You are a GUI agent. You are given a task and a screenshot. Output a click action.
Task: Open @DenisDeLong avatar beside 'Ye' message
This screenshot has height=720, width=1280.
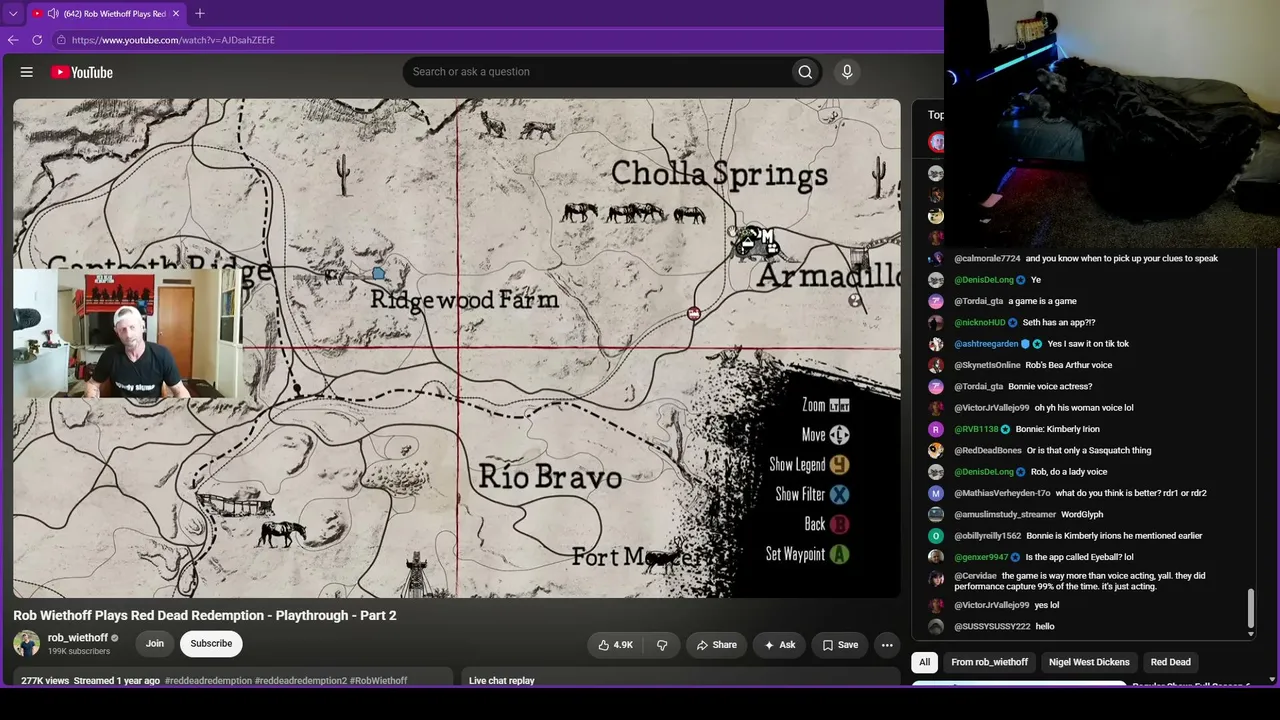click(936, 280)
